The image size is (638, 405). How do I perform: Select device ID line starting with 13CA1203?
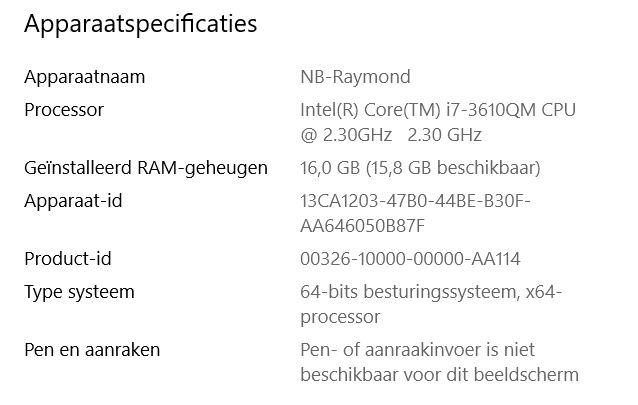(x=415, y=200)
